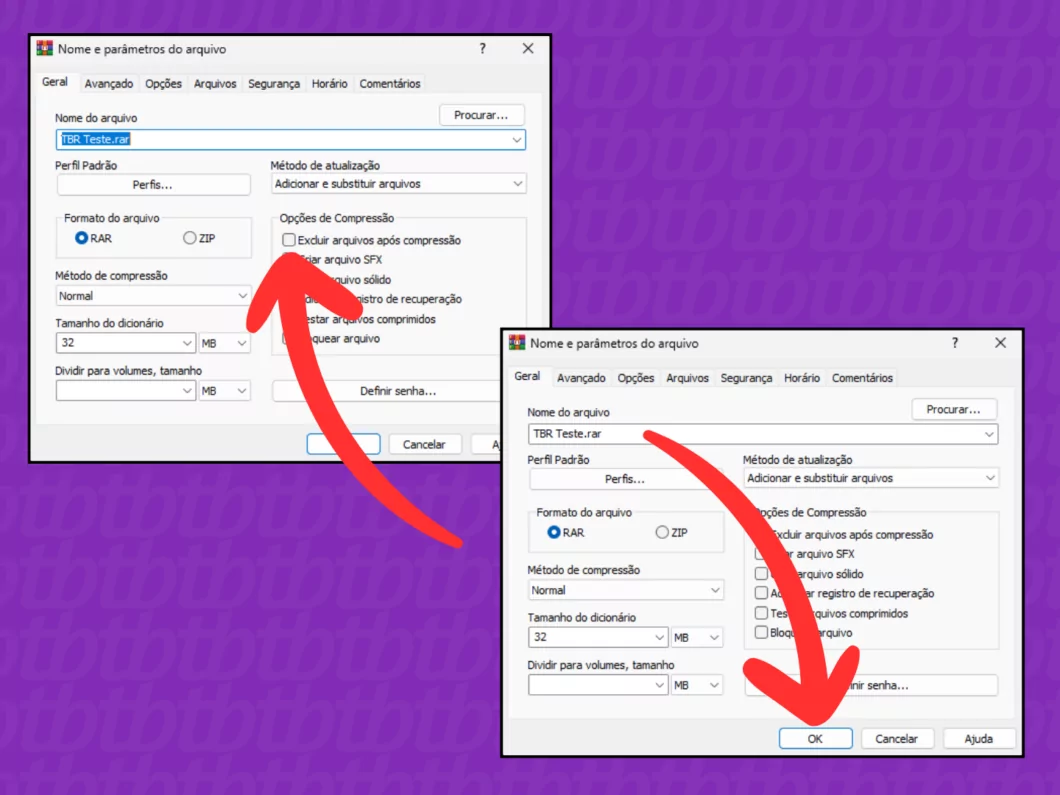Select RAR format in the back dialog
1060x795 pixels.
point(81,238)
